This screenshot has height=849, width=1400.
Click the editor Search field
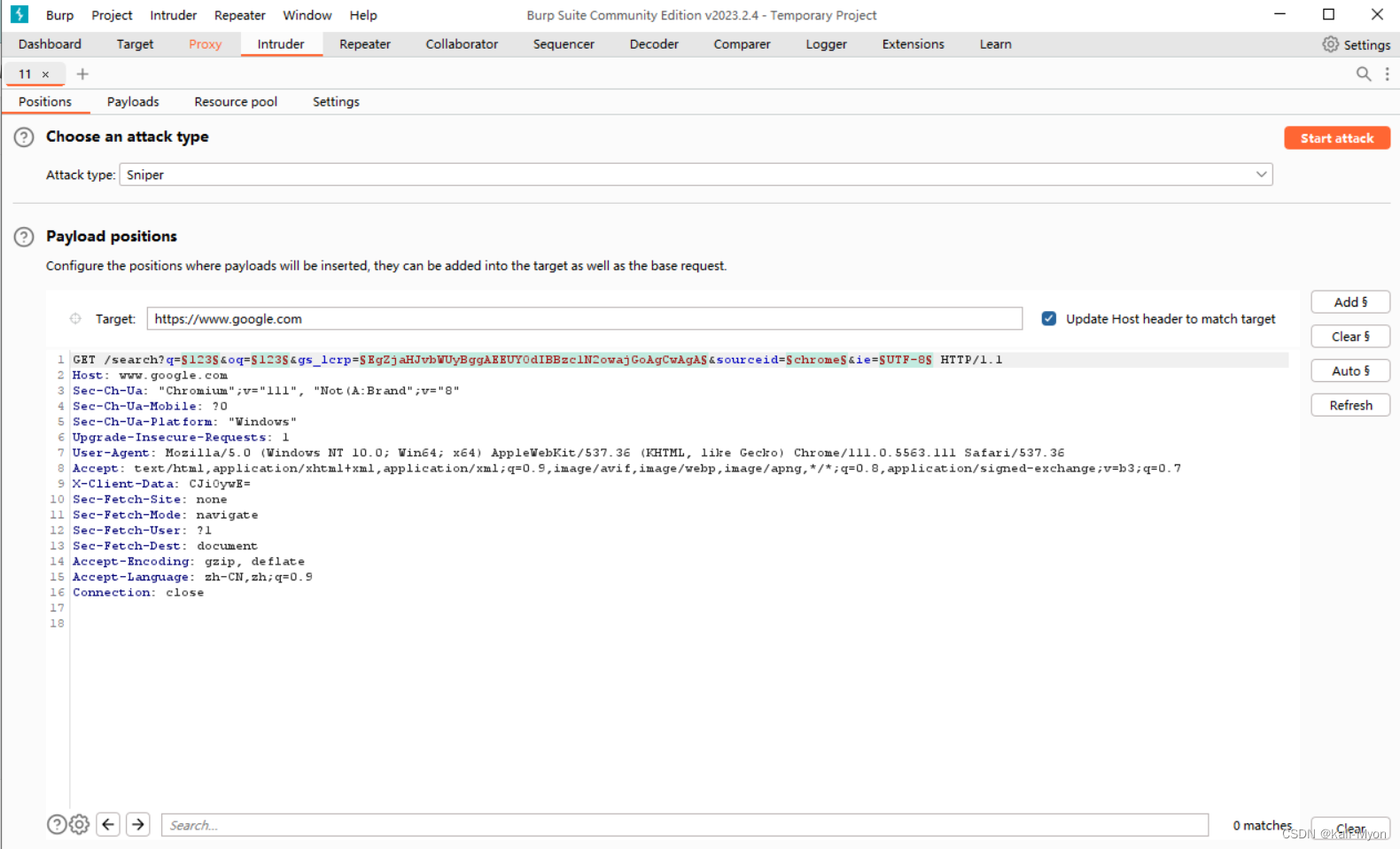685,825
